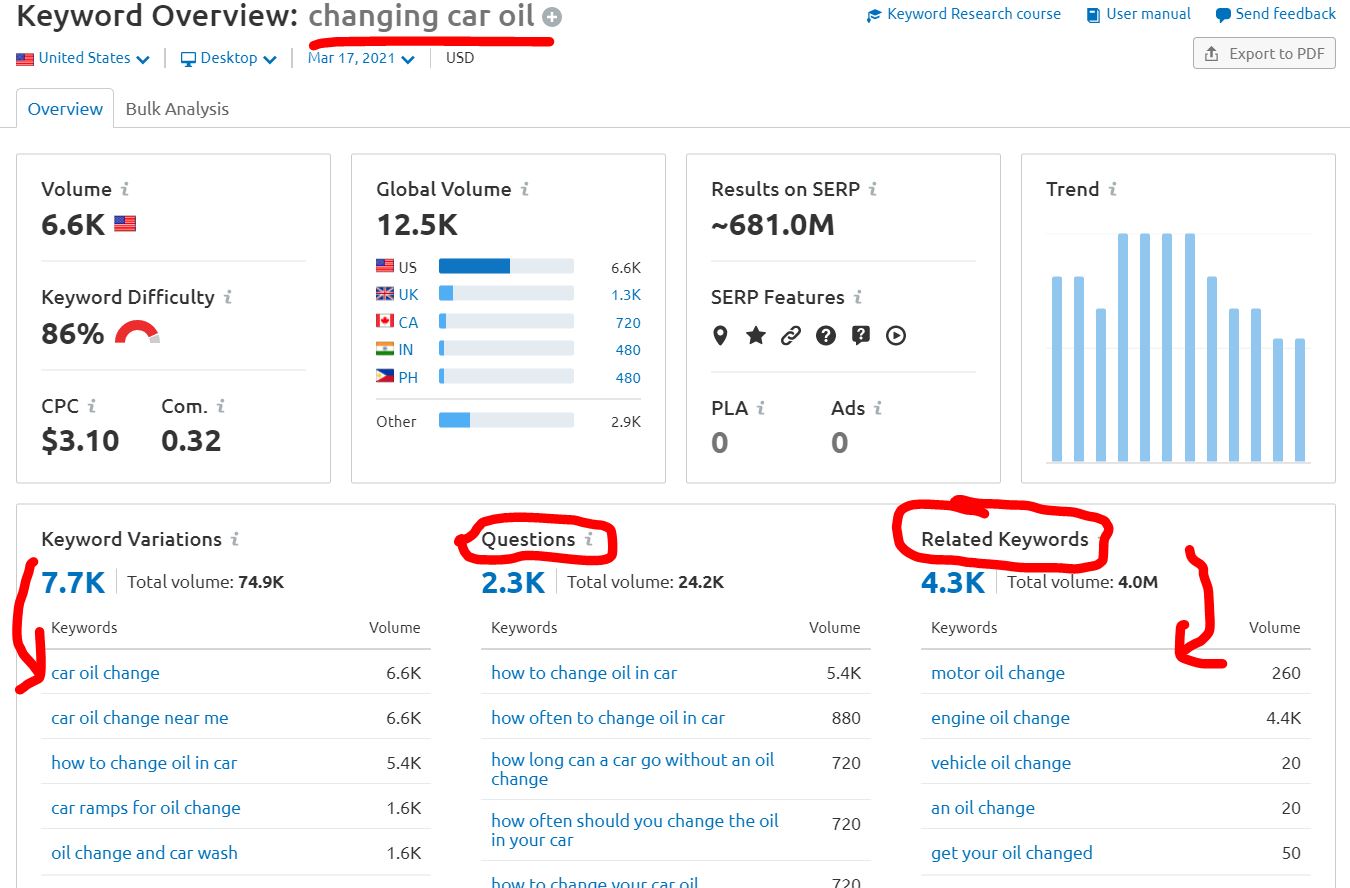This screenshot has width=1350, height=888.
Task: Open the oil change and car wash keyword
Action: 144,853
